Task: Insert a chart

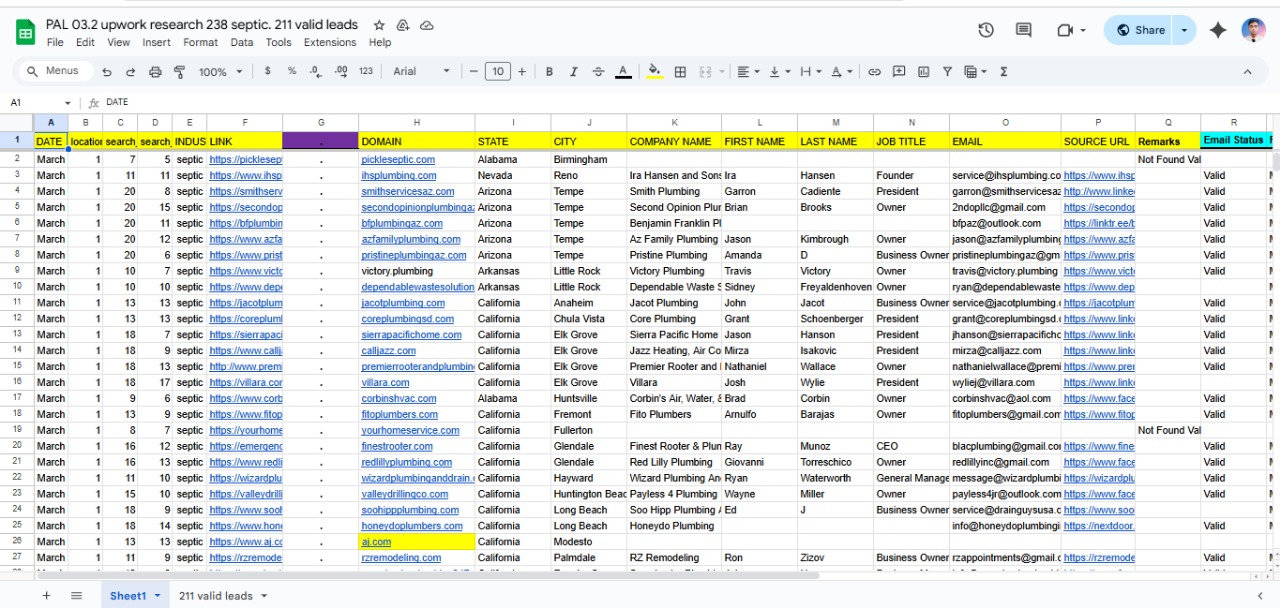Action: pyautogui.click(x=923, y=71)
